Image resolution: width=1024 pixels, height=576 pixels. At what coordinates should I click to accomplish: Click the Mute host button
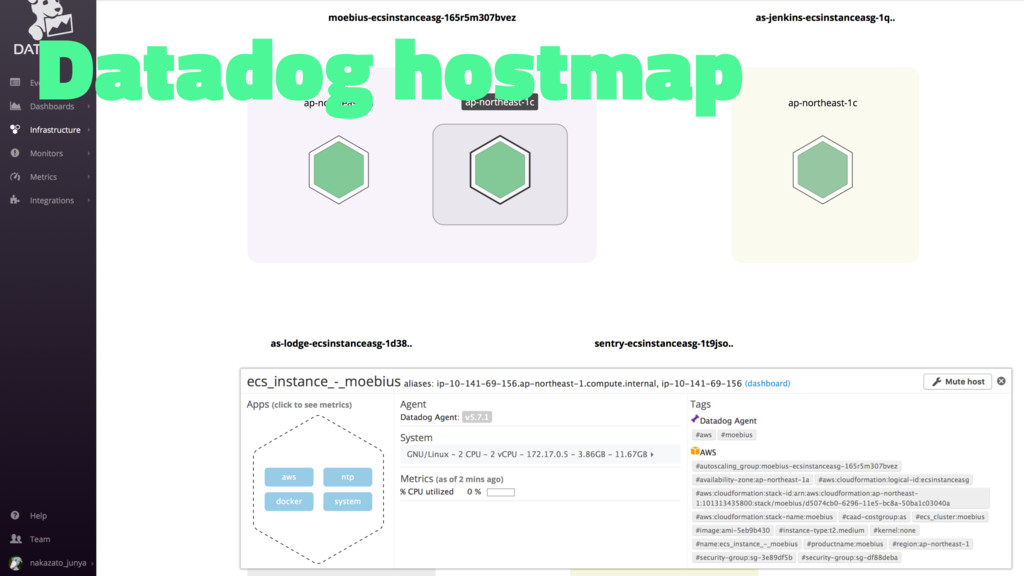pyautogui.click(x=957, y=381)
